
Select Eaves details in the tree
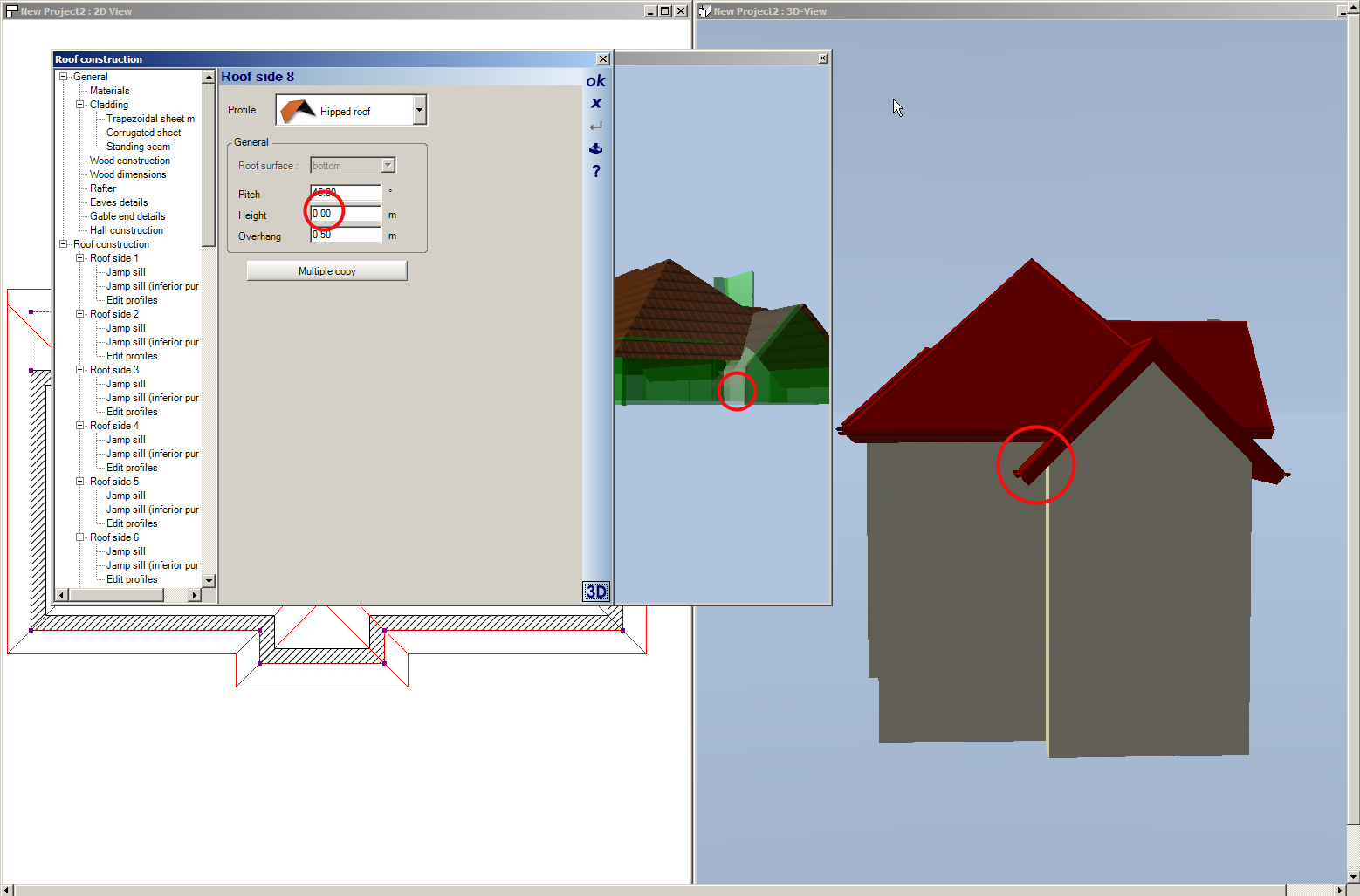(x=118, y=202)
